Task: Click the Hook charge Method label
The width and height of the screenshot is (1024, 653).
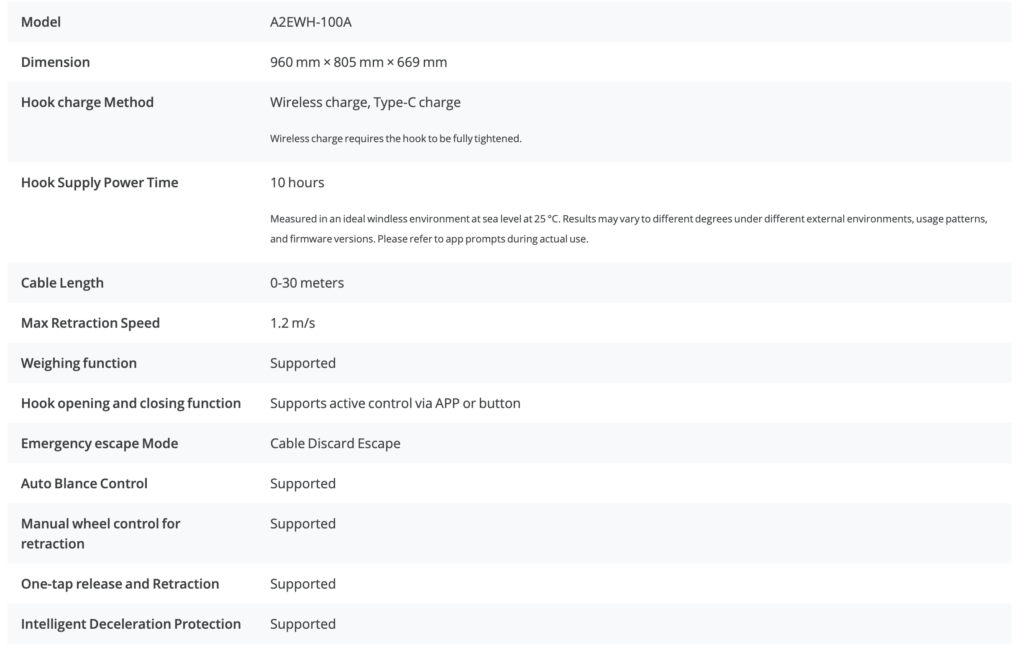Action: coord(87,102)
